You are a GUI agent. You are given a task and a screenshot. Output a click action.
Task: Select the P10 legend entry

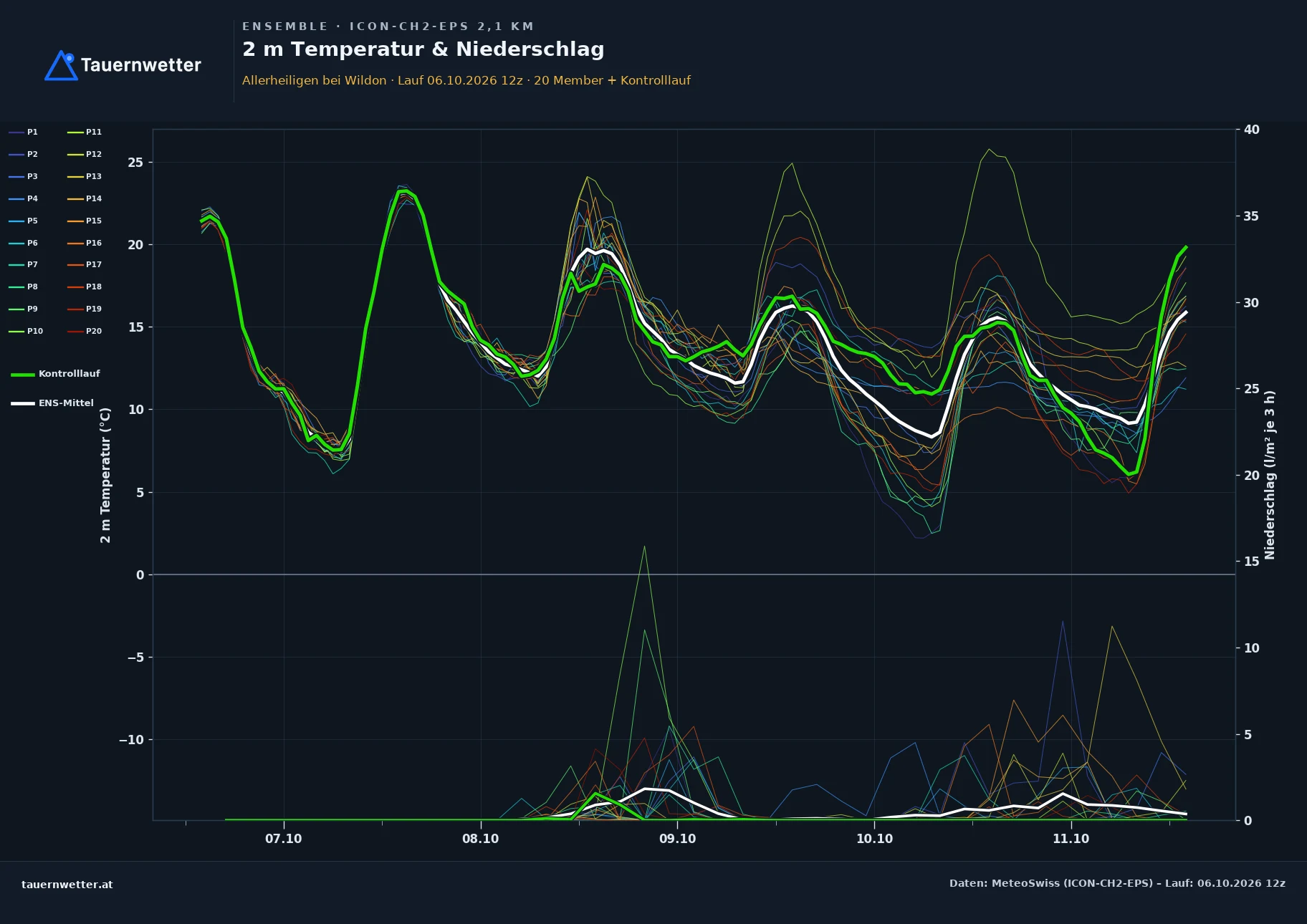pos(26,331)
